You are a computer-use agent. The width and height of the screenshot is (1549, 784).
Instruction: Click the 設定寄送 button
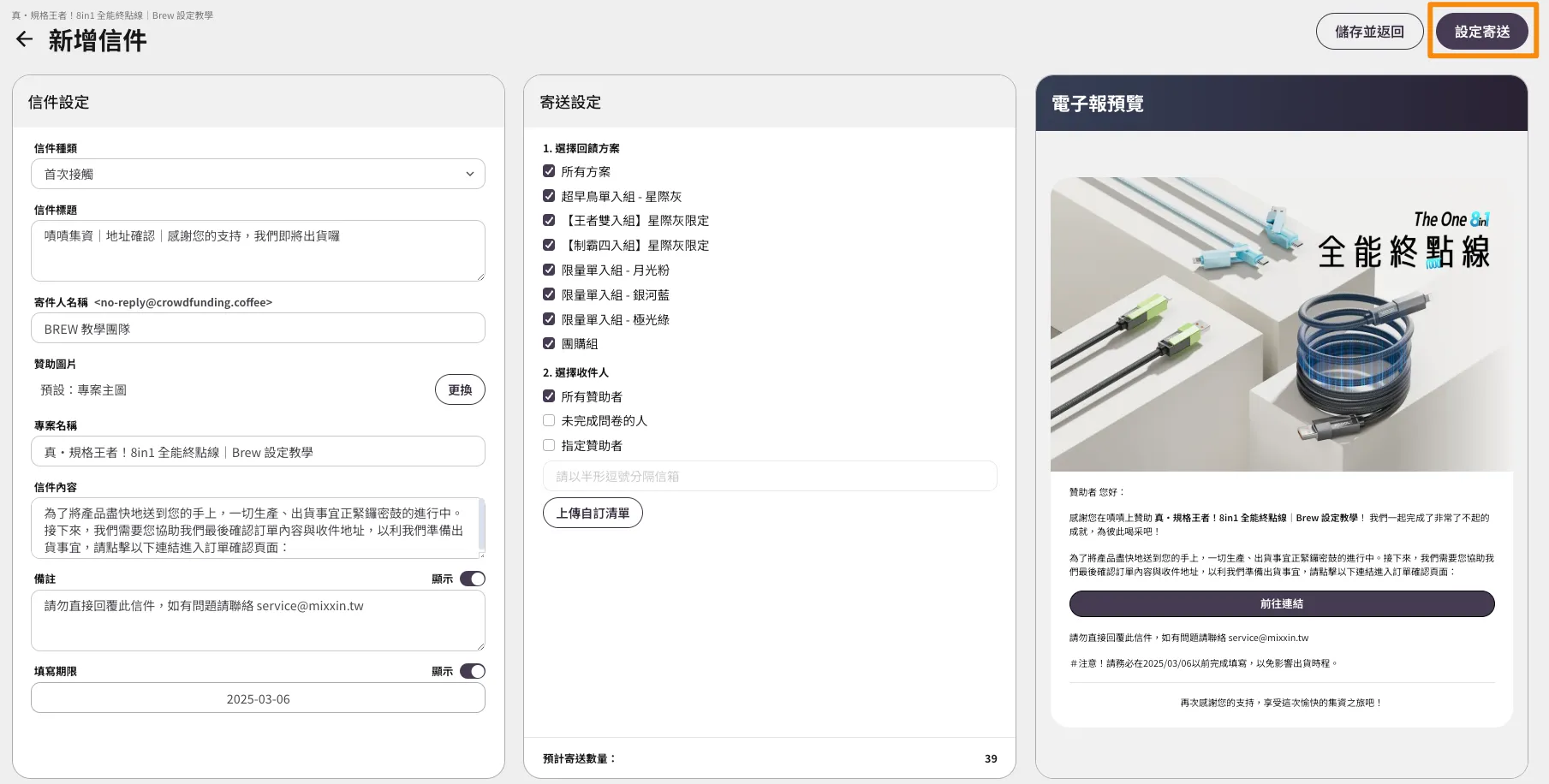(x=1481, y=32)
